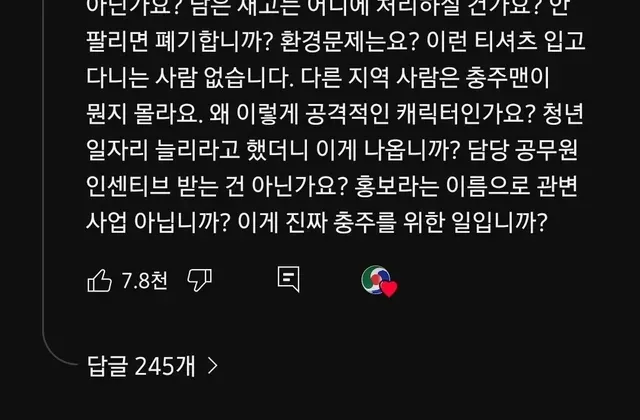Image resolution: width=640 pixels, height=420 pixels.
Task: Tap comment line starting with 일자리 늘리라고
Action: tap(332, 150)
